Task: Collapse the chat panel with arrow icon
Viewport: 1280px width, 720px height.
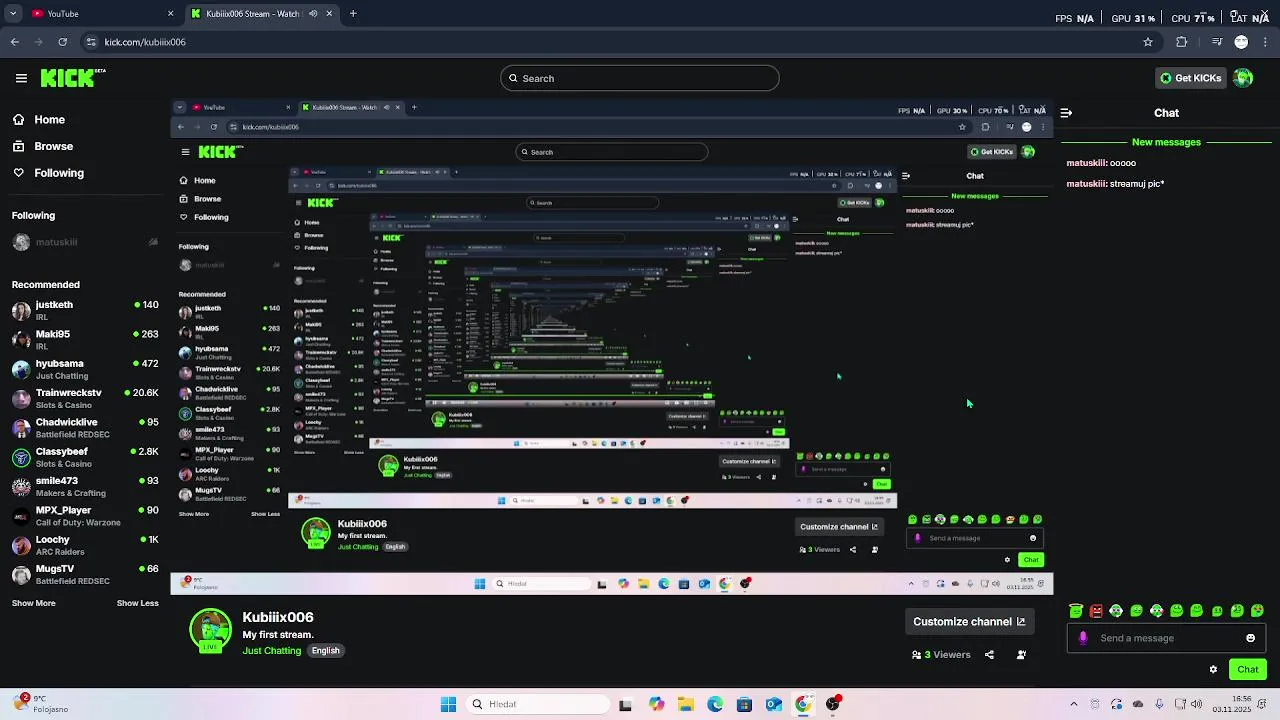Action: click(1066, 113)
